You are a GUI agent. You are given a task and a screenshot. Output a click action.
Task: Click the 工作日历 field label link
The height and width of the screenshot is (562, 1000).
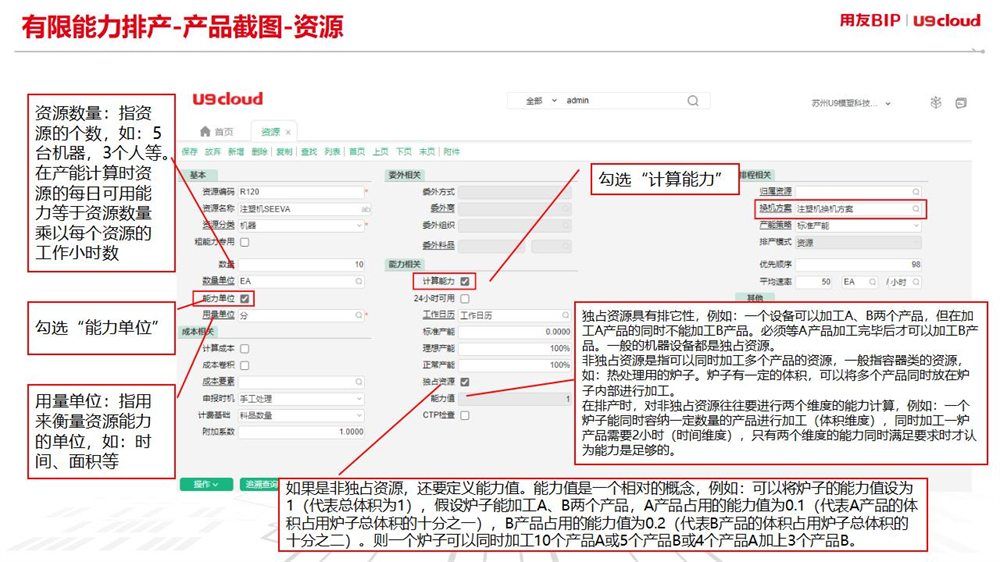click(x=439, y=315)
